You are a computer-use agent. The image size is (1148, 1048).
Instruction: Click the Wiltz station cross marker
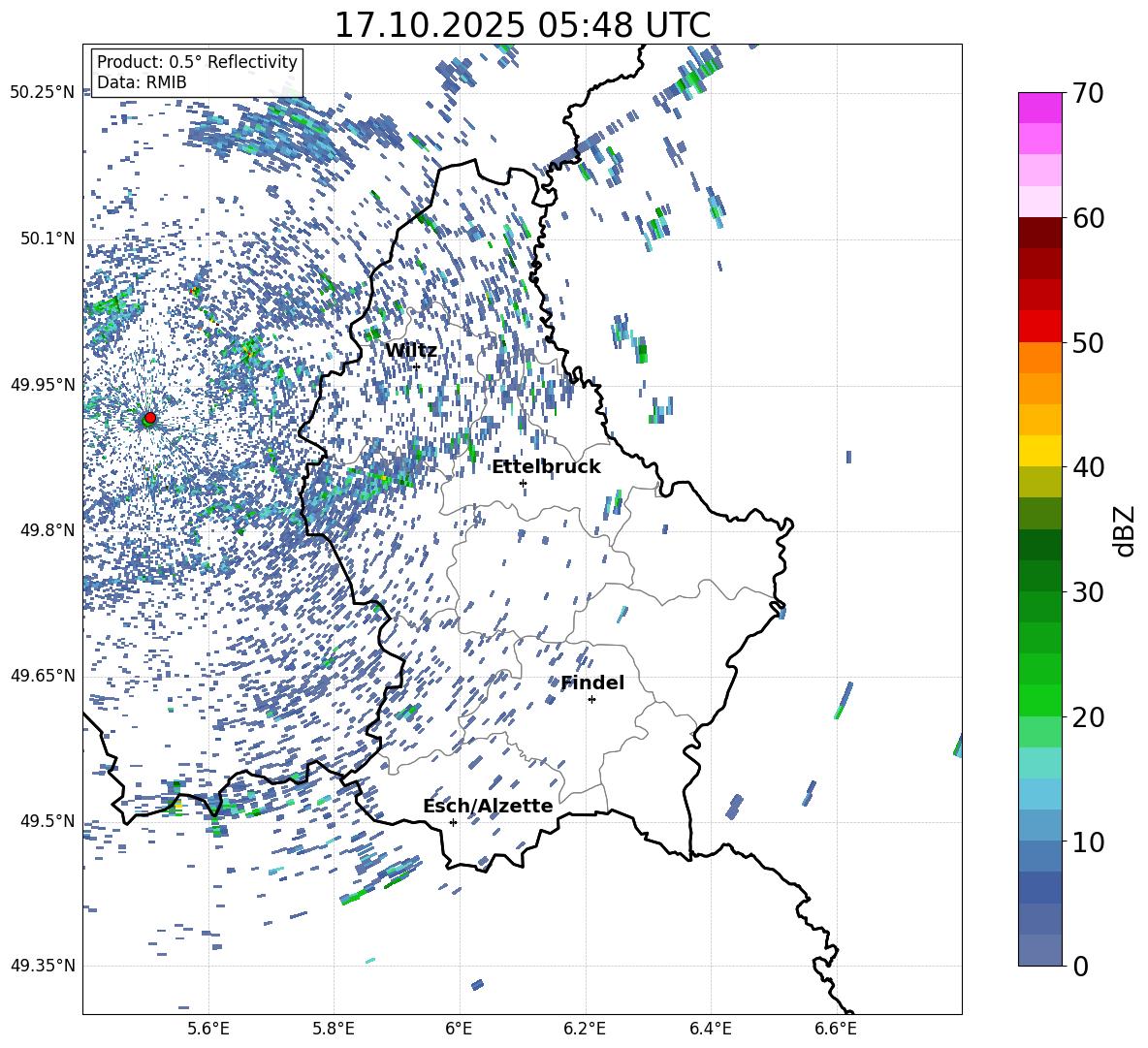(417, 366)
